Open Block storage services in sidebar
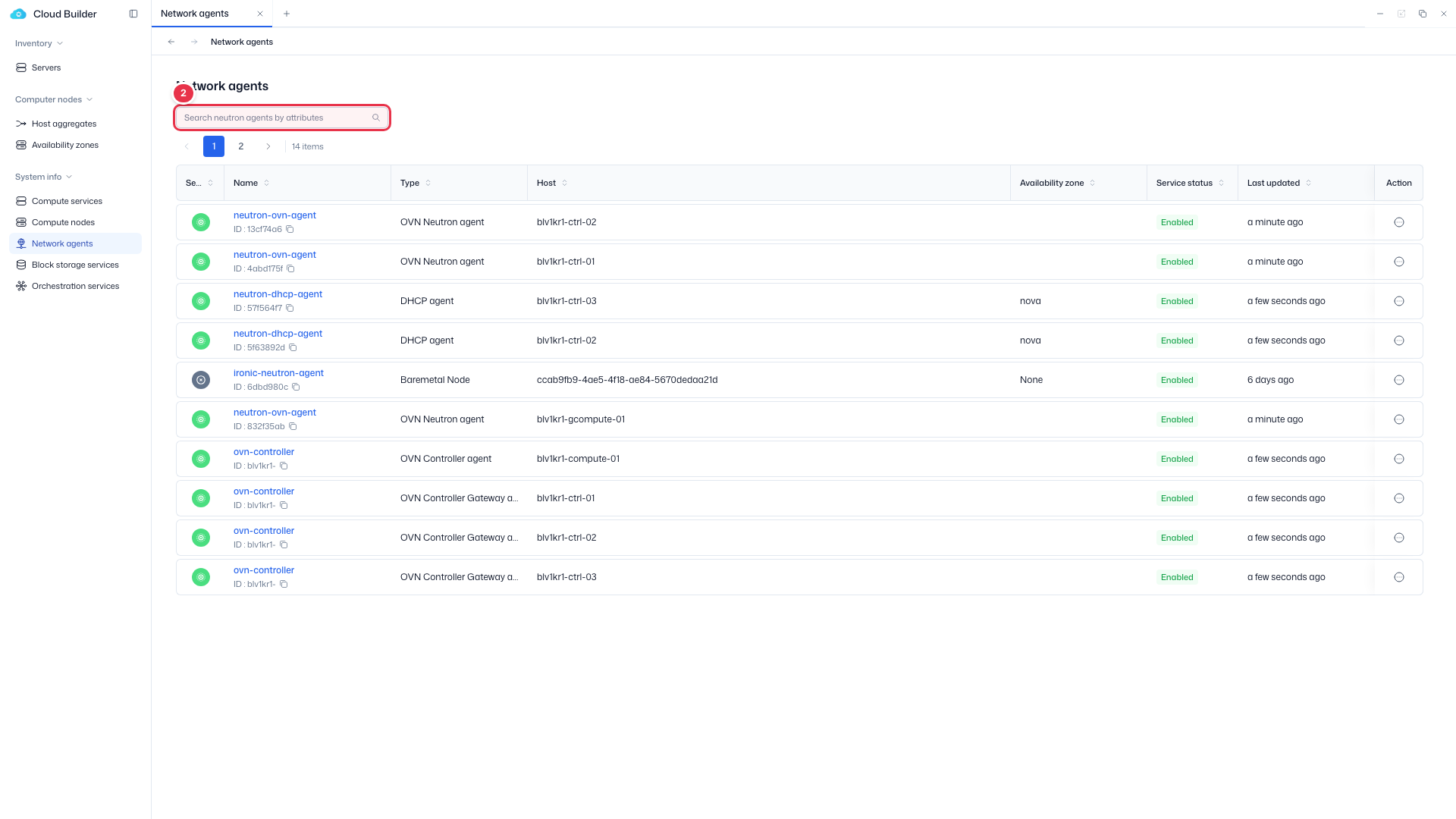 (x=75, y=265)
